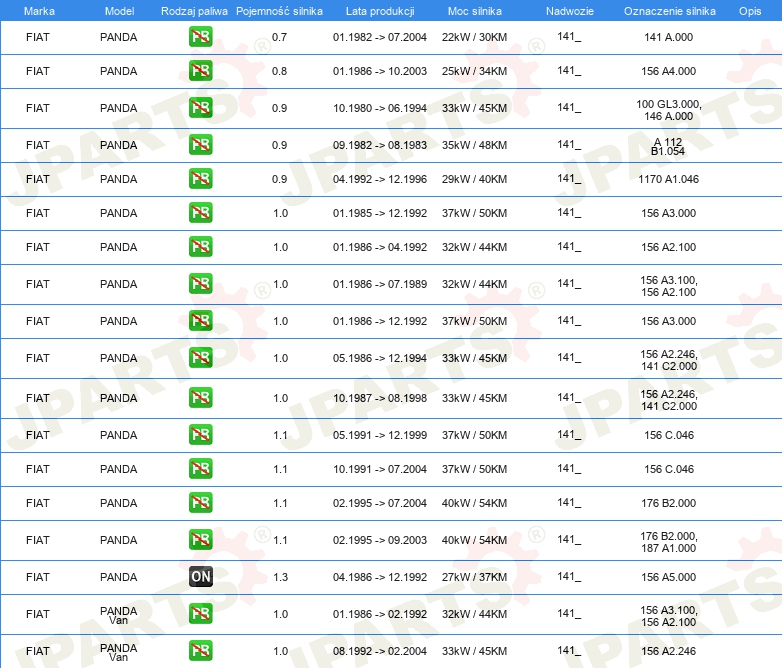The image size is (782, 668).
Task: Click the Oznaczenie silnika column header
Action: (669, 11)
